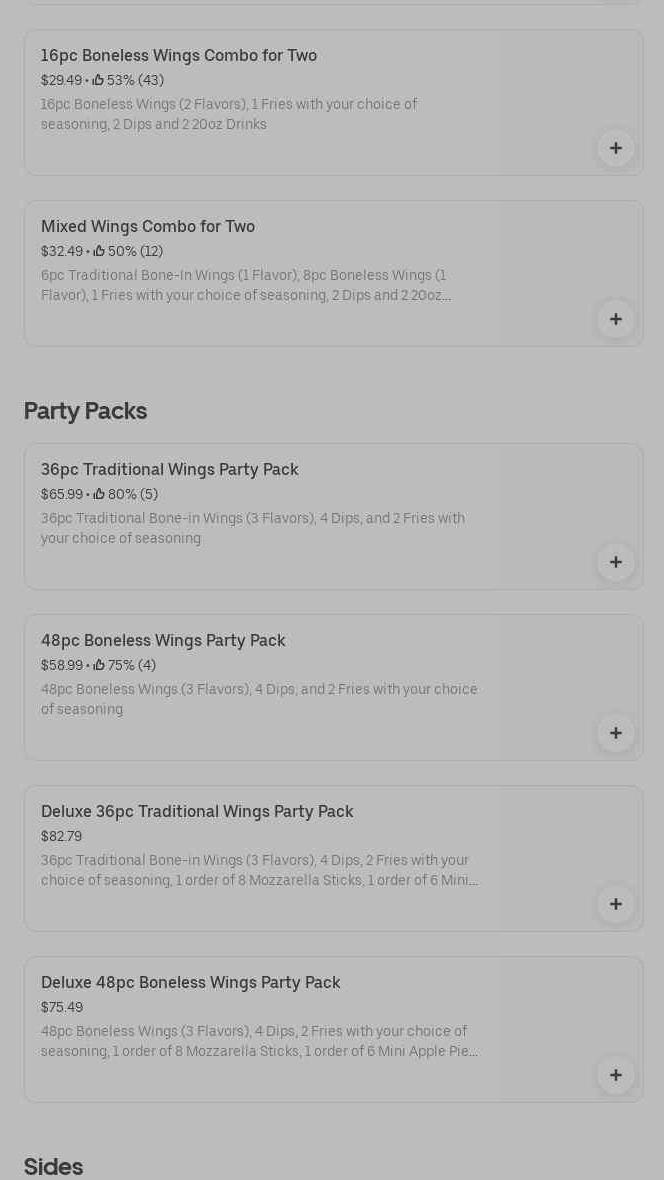Add Deluxe 48pc Boneless Wings Party Pack
The width and height of the screenshot is (664, 1180).
[615, 1076]
